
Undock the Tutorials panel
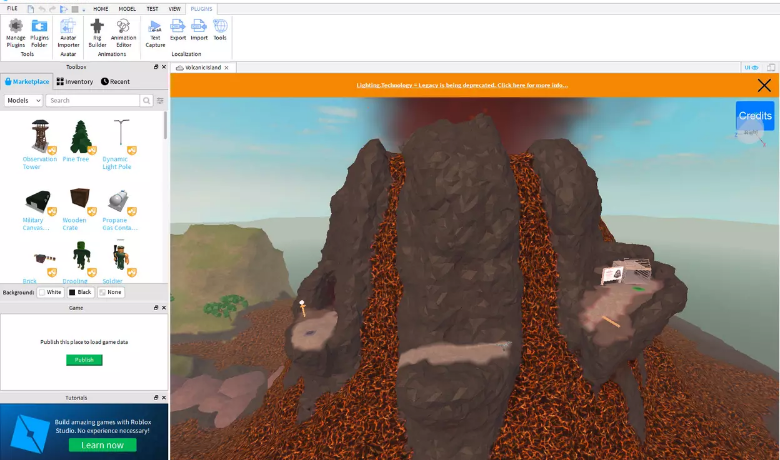click(x=156, y=398)
